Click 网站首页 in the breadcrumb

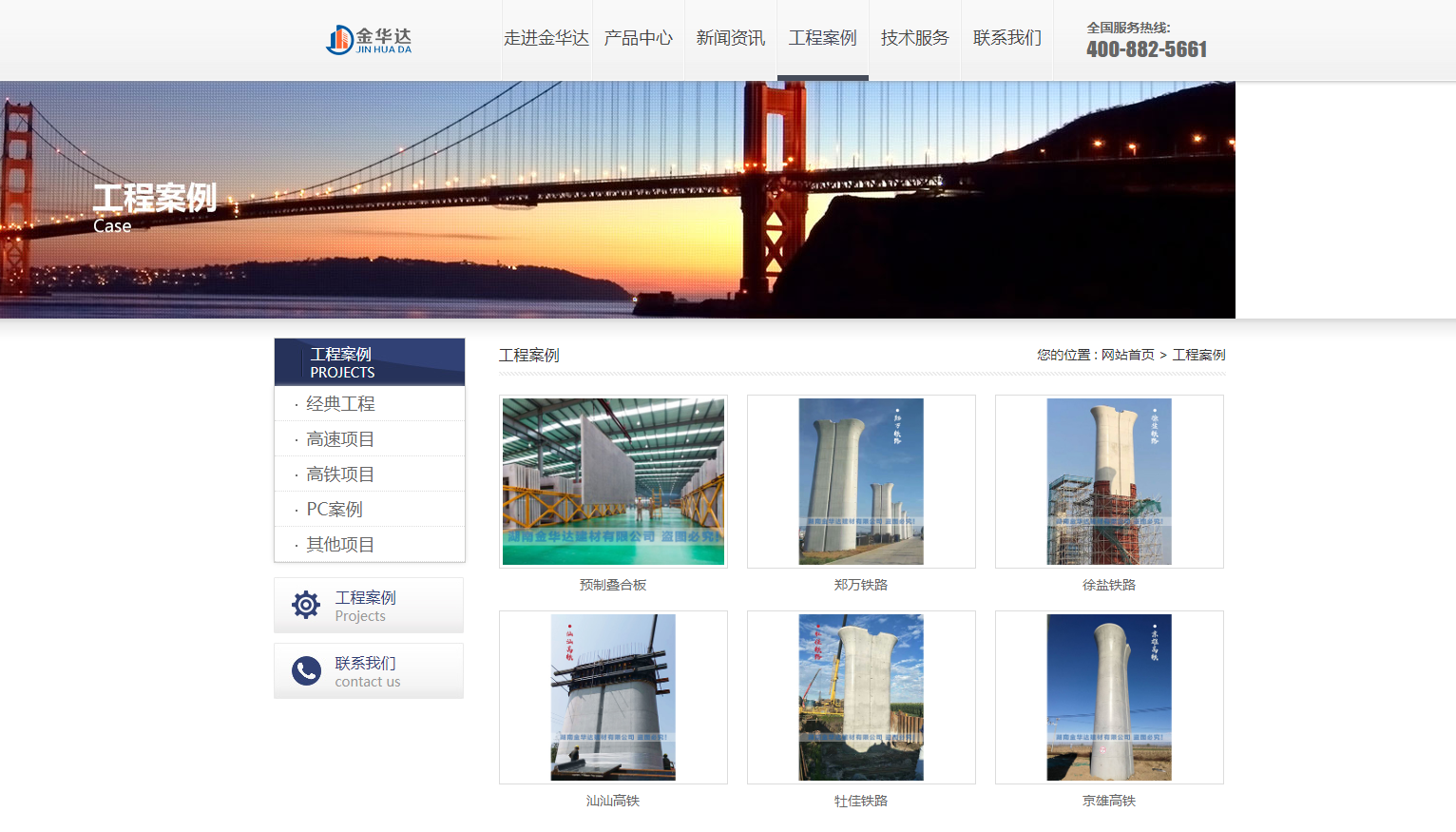1128,355
